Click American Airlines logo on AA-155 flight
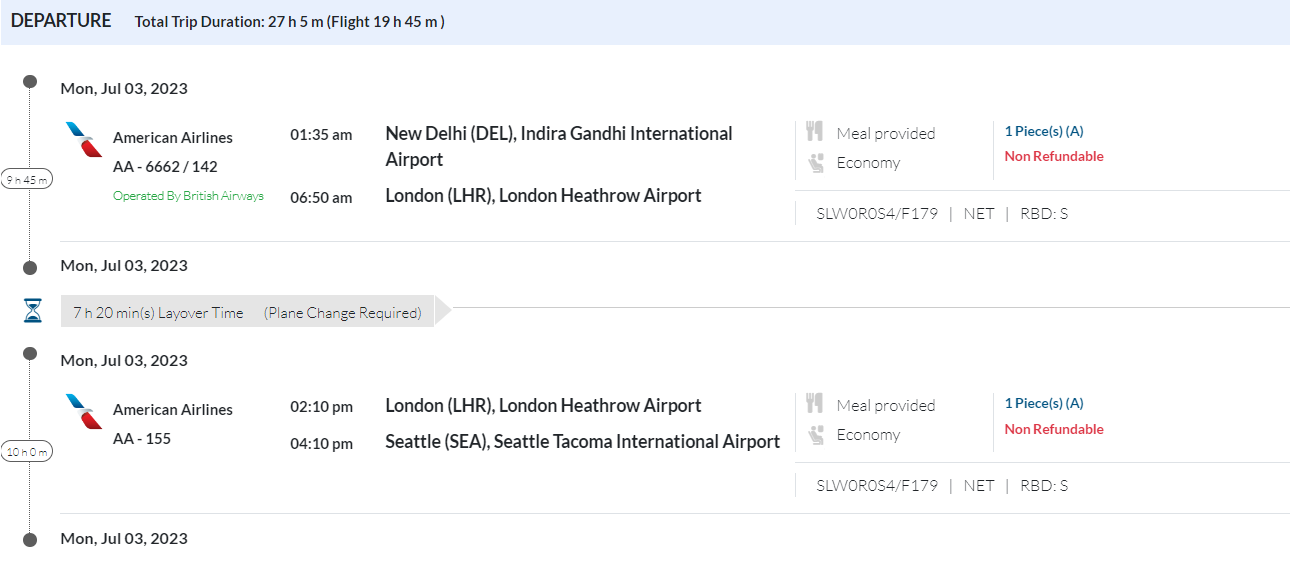 (84, 411)
